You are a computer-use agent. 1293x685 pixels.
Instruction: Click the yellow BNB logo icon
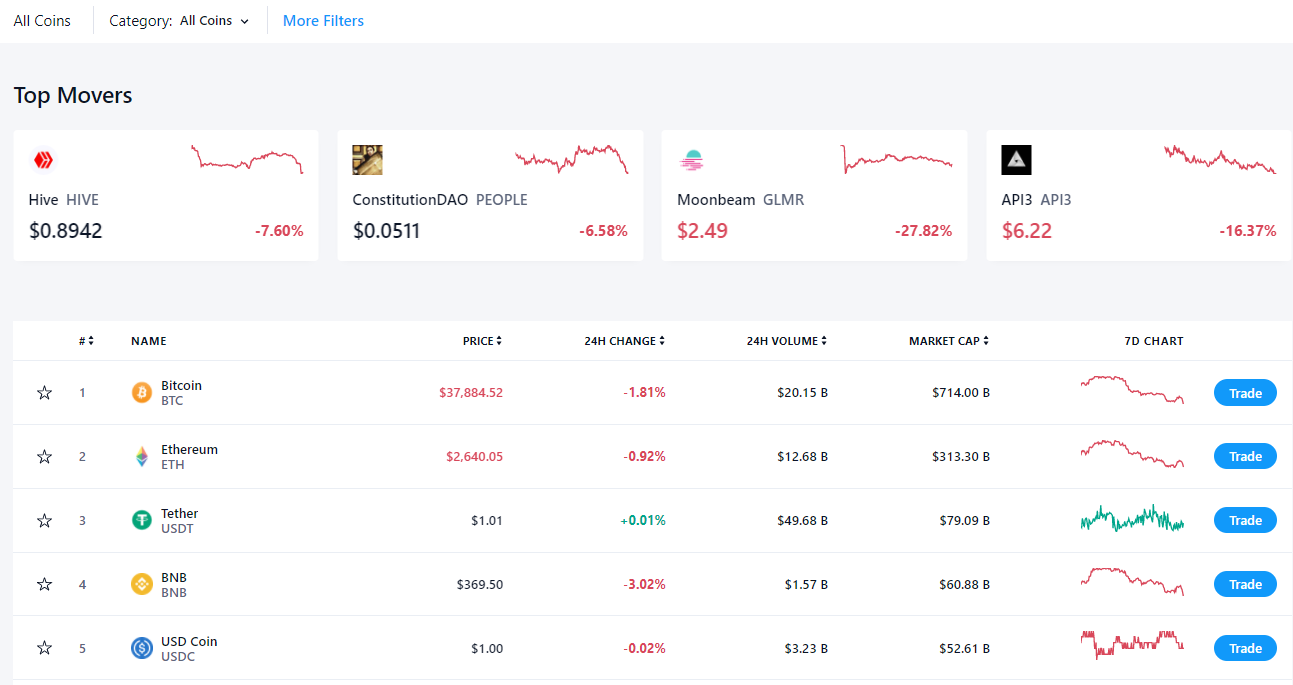[142, 584]
